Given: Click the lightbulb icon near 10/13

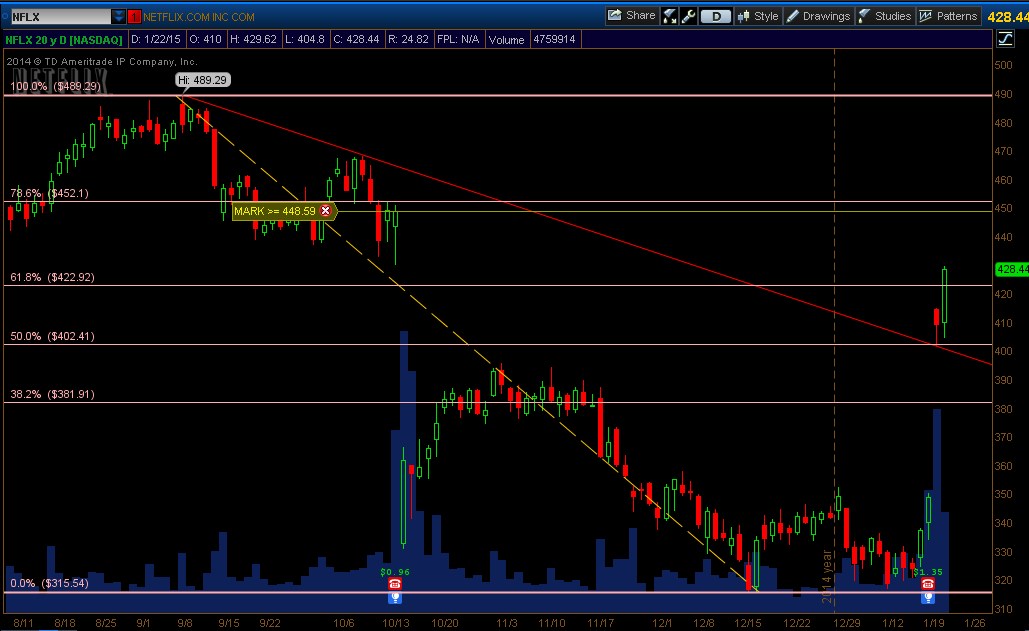Looking at the screenshot, I should 394,598.
